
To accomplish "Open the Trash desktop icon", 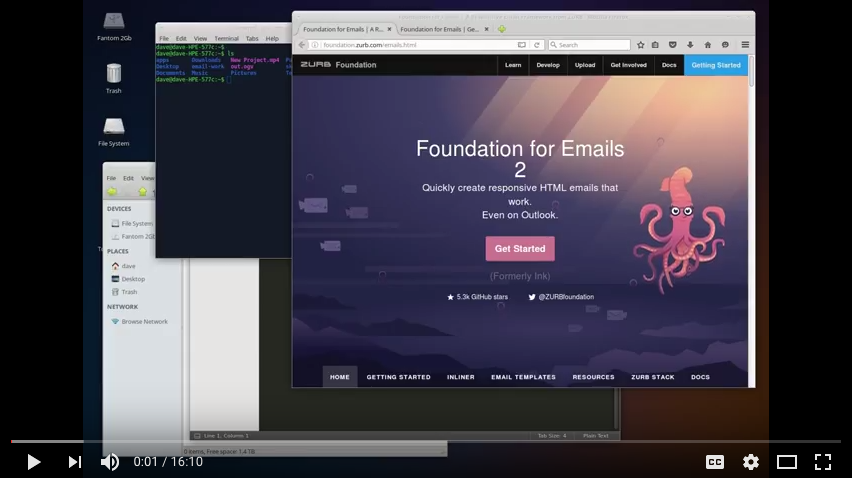I will 114,78.
